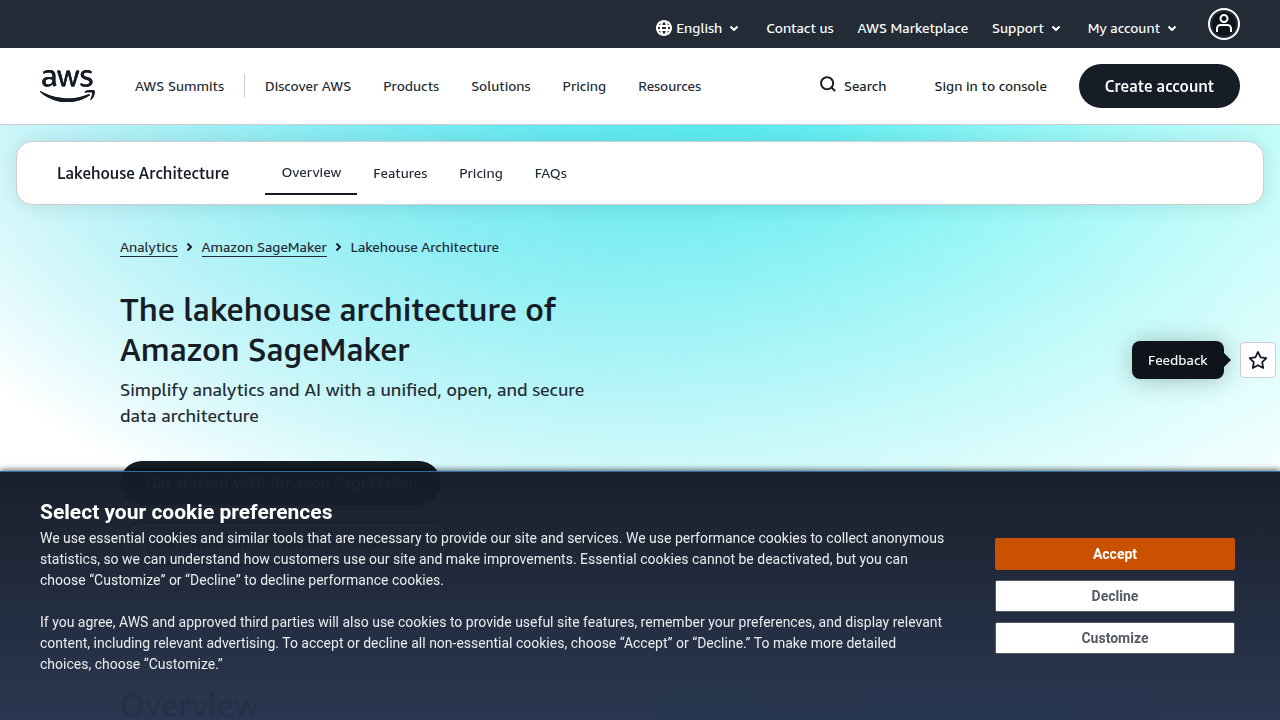The image size is (1280, 720).
Task: Click the Create account button
Action: (1159, 86)
